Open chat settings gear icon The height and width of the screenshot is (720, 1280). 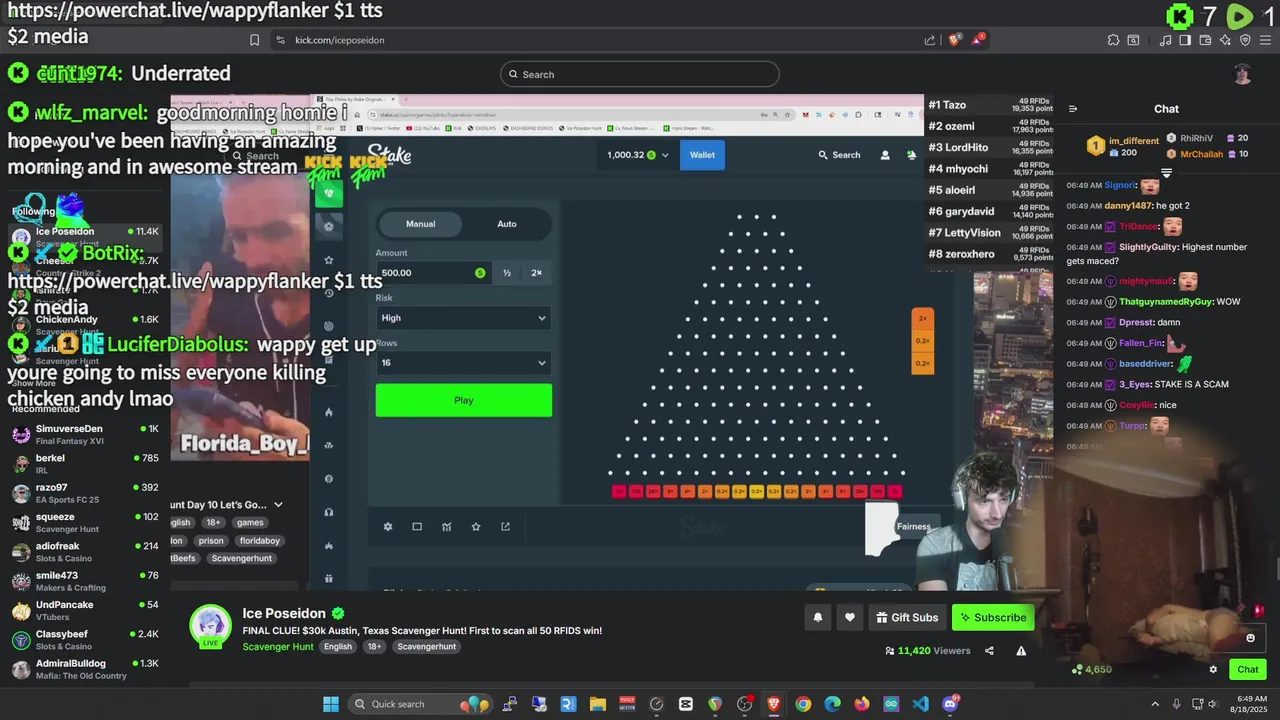[1213, 670]
